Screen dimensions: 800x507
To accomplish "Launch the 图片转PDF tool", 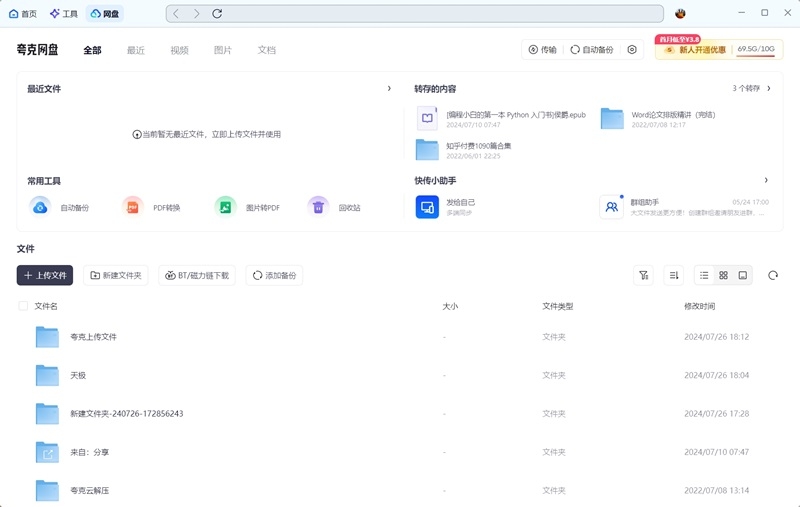I will [247, 208].
